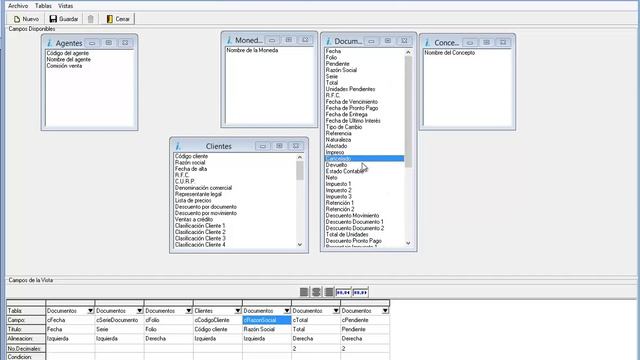Click the cSerieDocumento Campo cell

click(120, 320)
